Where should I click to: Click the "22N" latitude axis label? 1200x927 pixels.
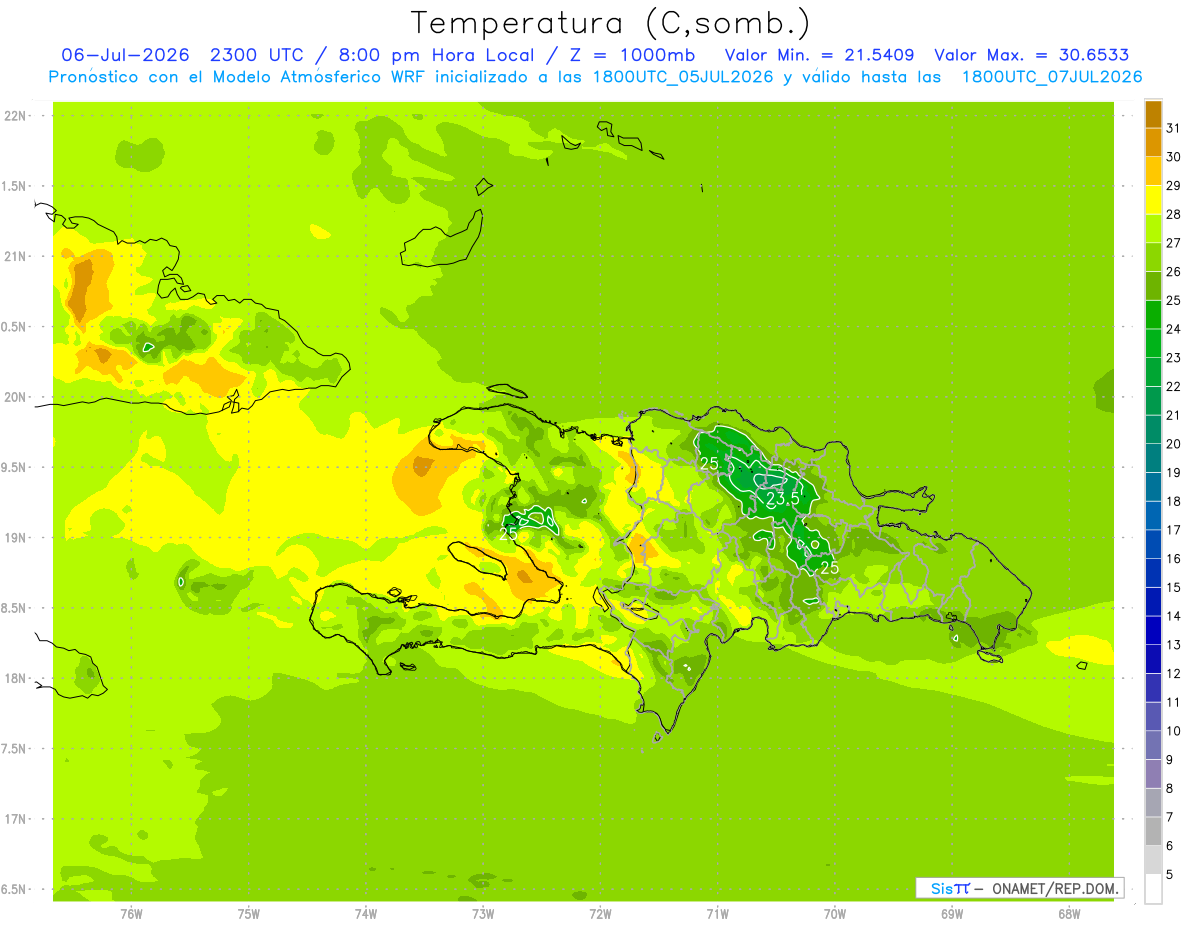coord(16,115)
